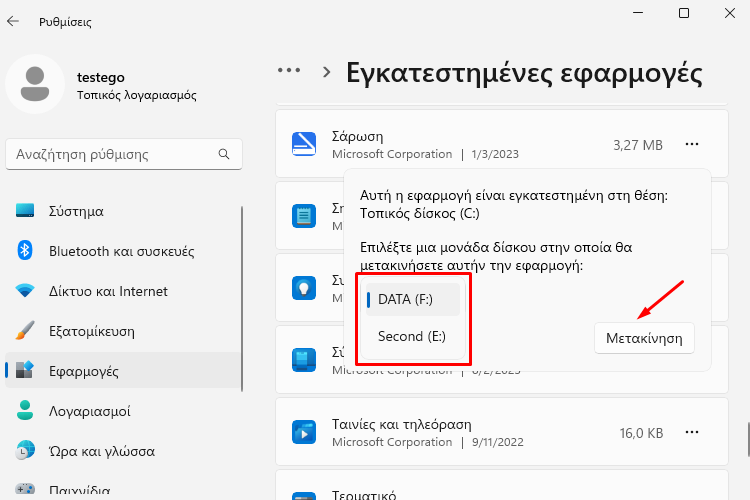Click the Σάρωση app name

pos(357,137)
